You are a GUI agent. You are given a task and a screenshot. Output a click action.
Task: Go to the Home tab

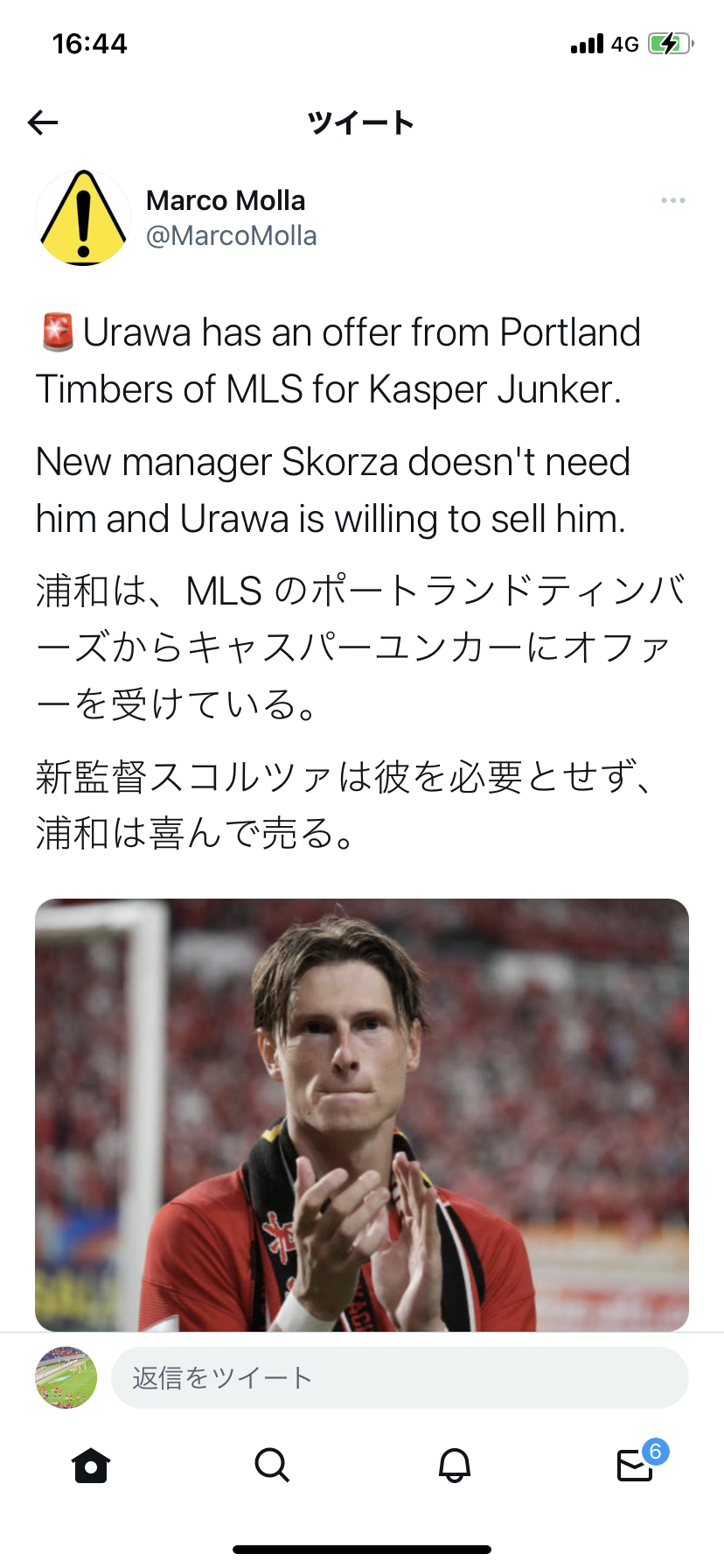pyautogui.click(x=91, y=1465)
